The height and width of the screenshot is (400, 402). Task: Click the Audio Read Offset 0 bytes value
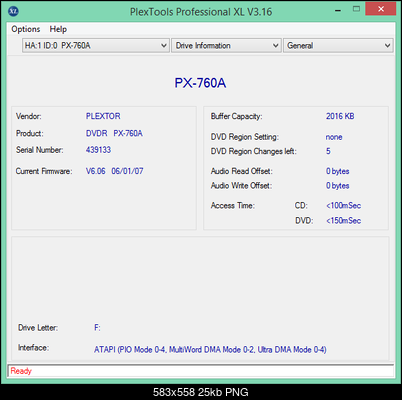click(x=337, y=171)
